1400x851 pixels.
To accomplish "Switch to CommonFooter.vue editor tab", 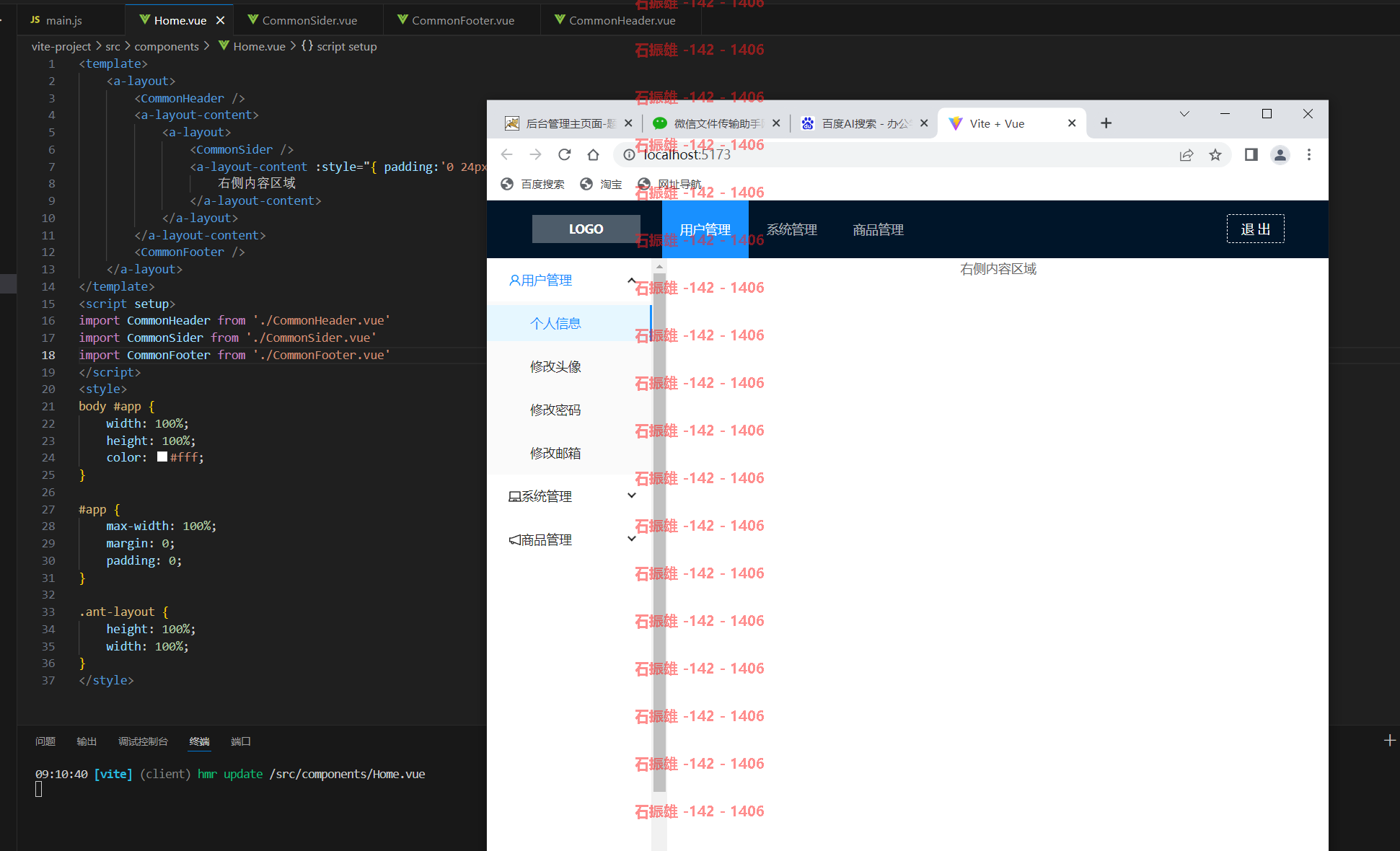I will pos(463,20).
